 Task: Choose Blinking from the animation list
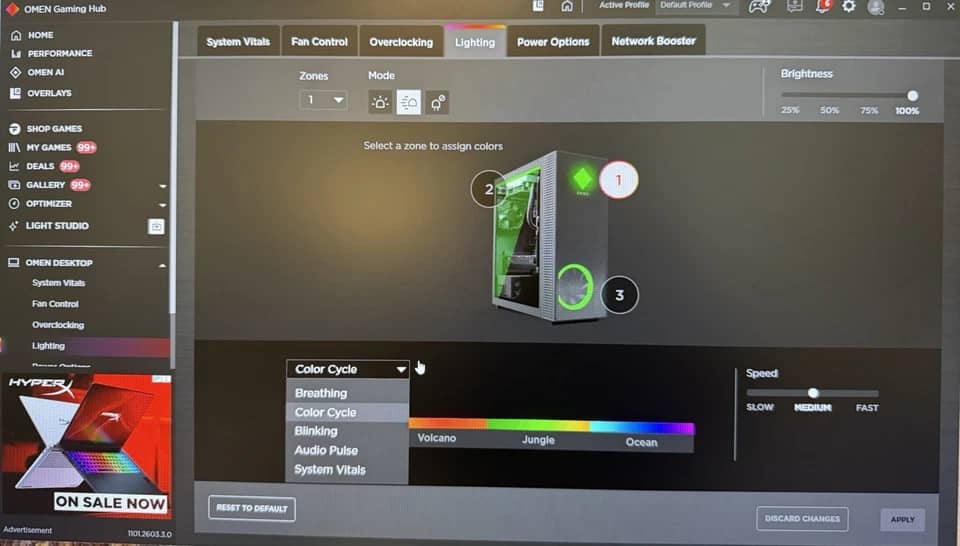(x=347, y=431)
